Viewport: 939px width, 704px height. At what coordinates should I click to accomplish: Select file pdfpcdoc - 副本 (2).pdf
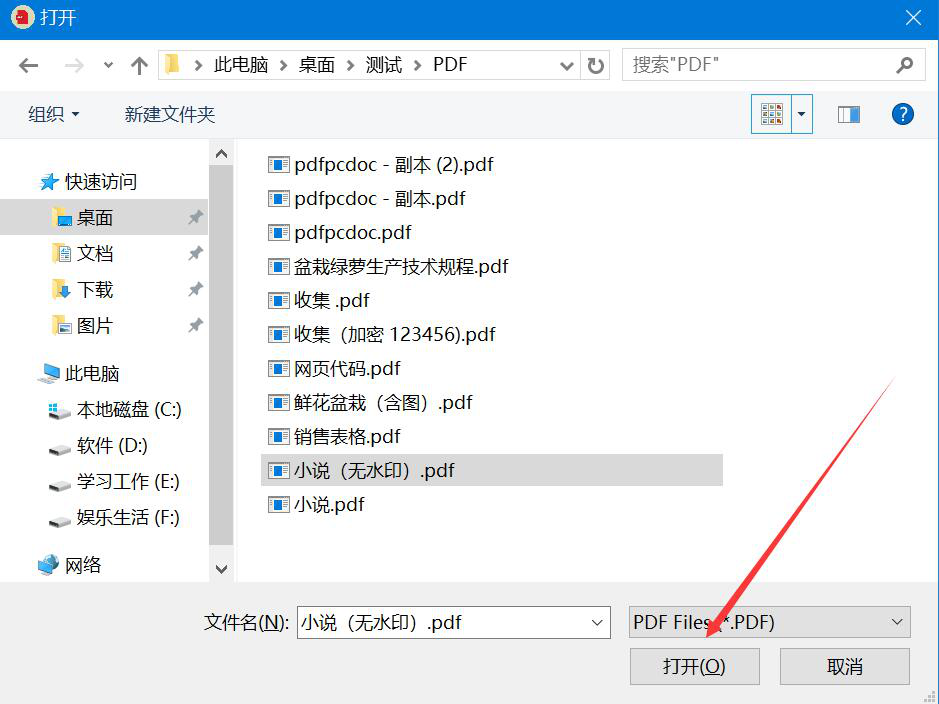click(380, 164)
